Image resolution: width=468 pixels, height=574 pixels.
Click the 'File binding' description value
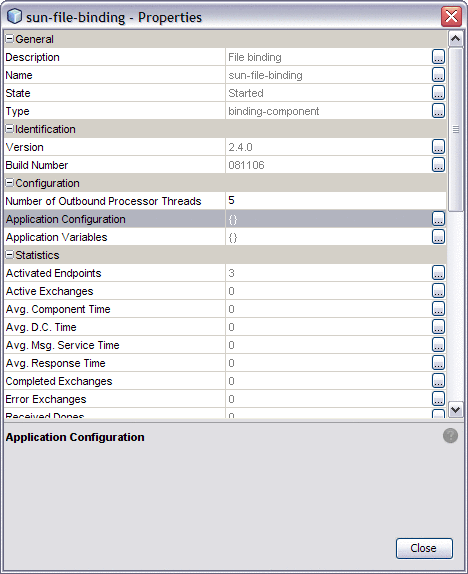255,57
